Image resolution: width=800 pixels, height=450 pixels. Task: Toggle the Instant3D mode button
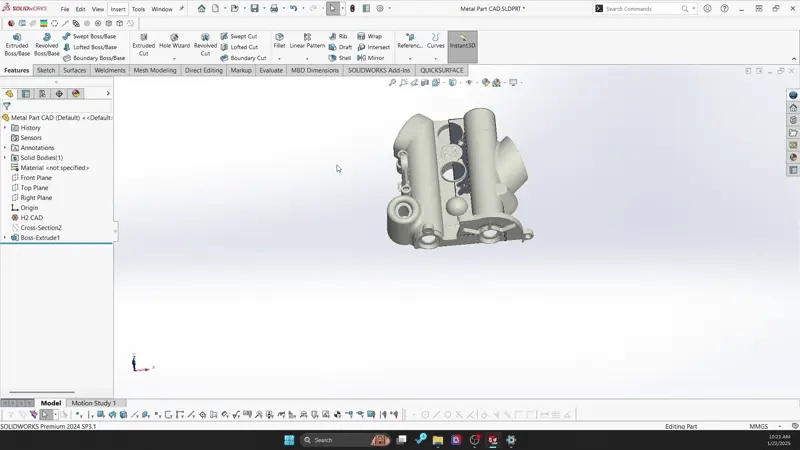tap(462, 42)
